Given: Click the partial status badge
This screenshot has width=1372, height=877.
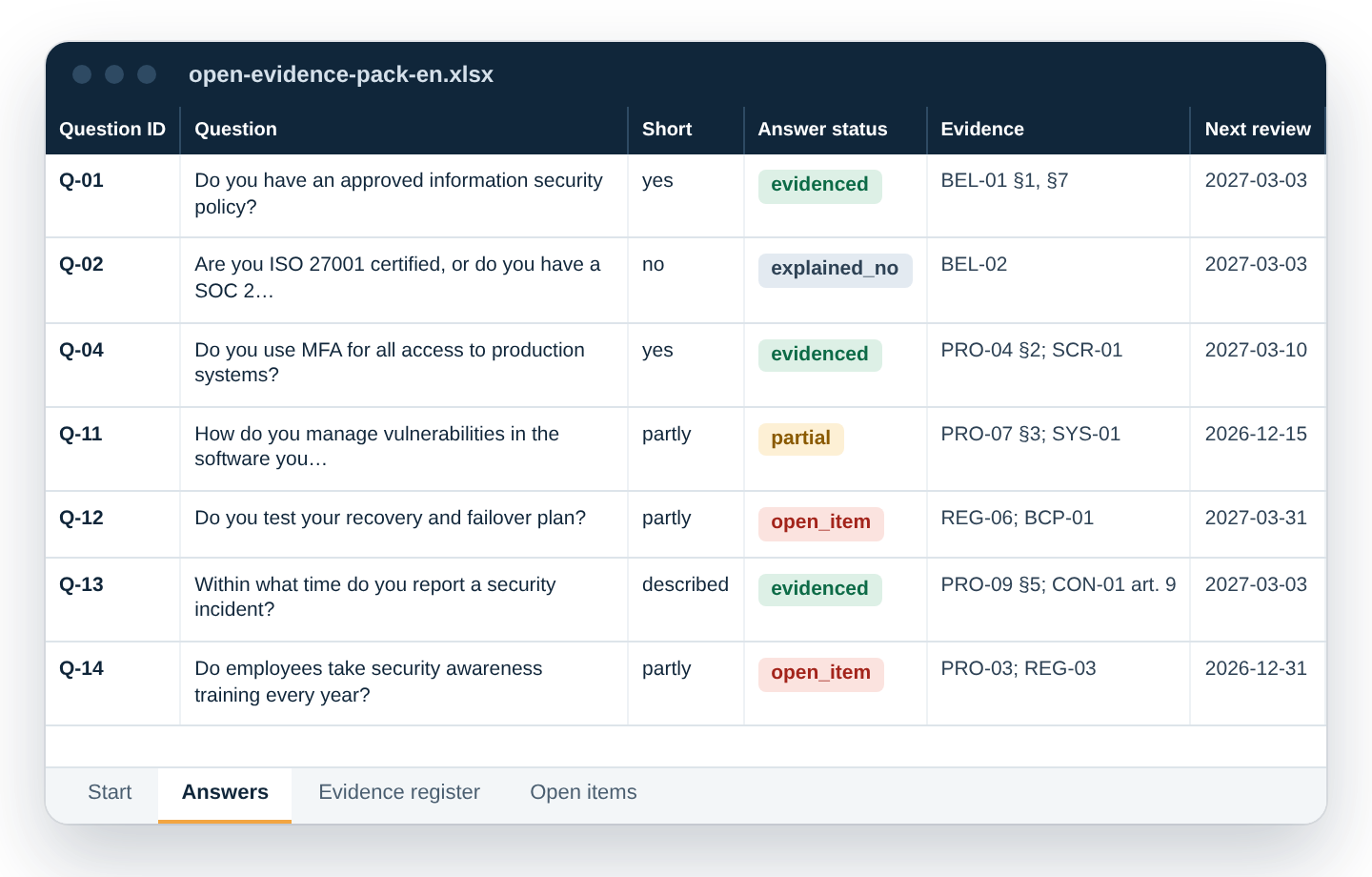Looking at the screenshot, I should point(800,439).
